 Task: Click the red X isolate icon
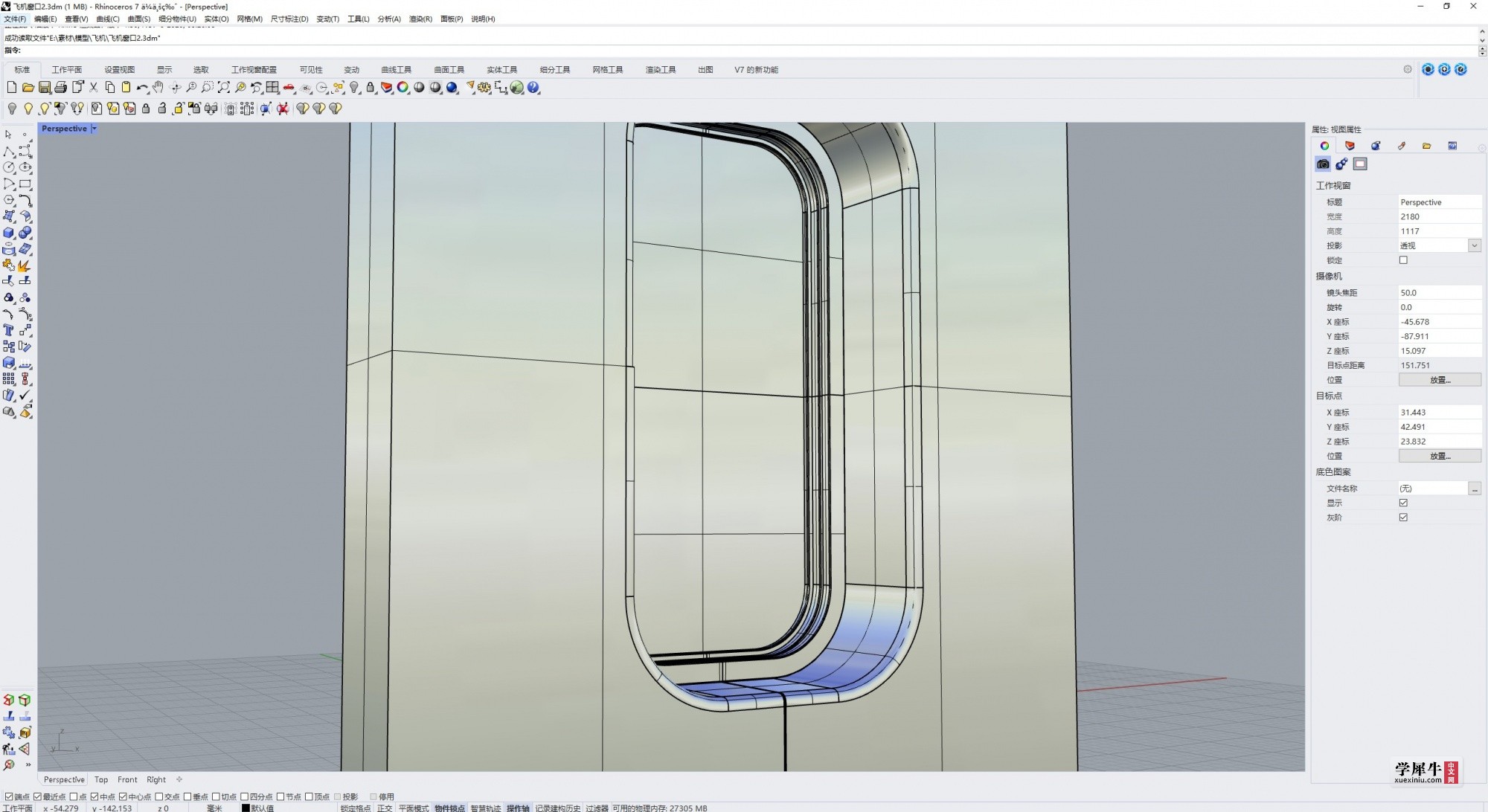click(x=283, y=109)
